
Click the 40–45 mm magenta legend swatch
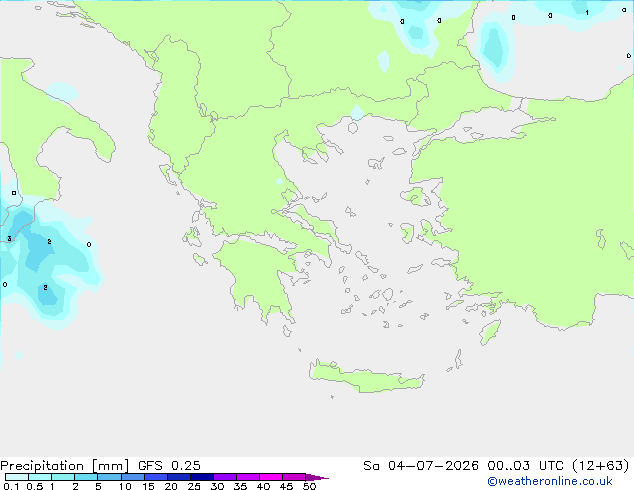271,477
